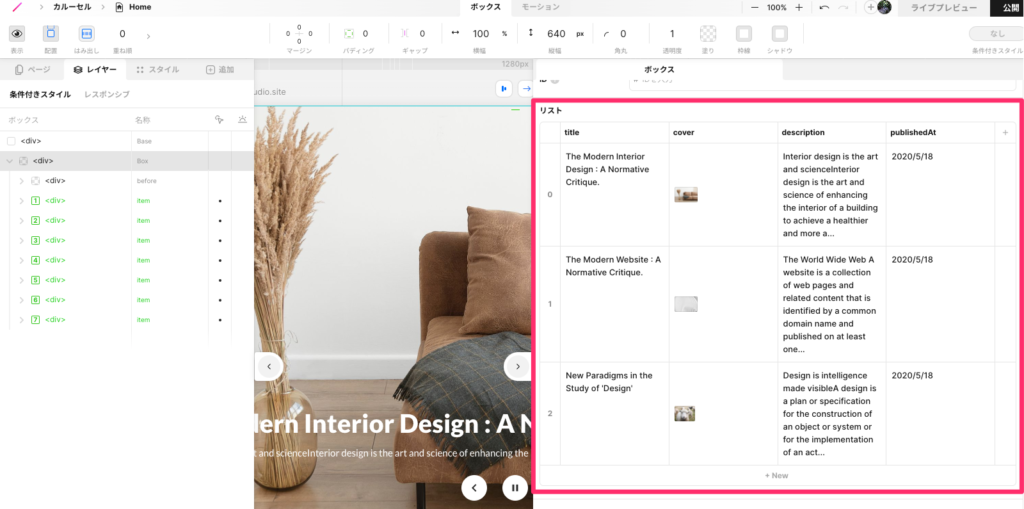Click the carousel previous arrow on canvas
Viewport: 1024px width, 509px height.
[x=270, y=367]
